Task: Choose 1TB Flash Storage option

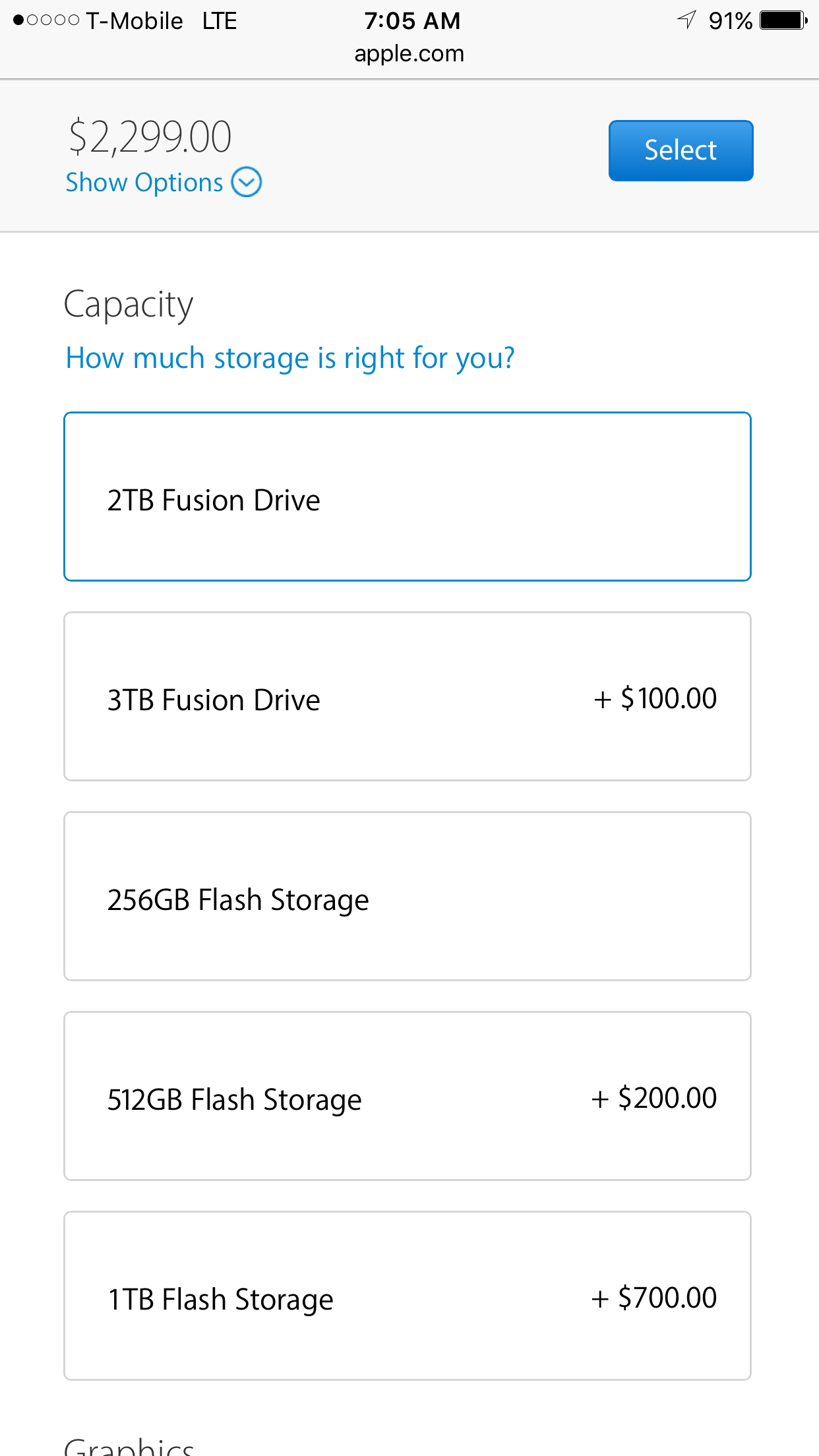Action: pos(408,1296)
